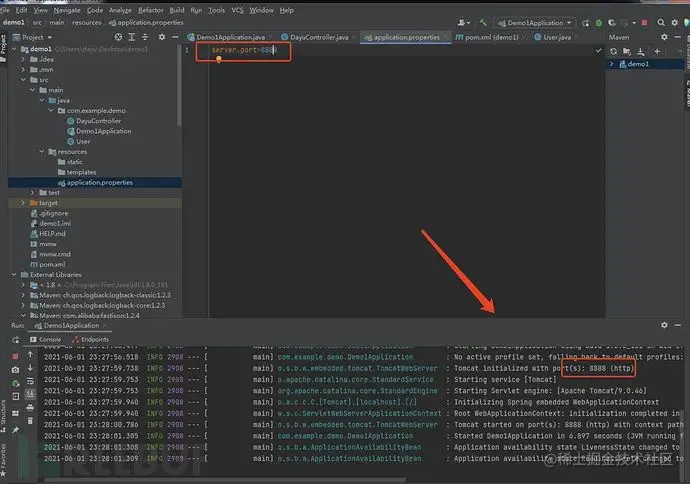The height and width of the screenshot is (484, 690).
Task: Open the Build menu
Action: [x=177, y=10]
